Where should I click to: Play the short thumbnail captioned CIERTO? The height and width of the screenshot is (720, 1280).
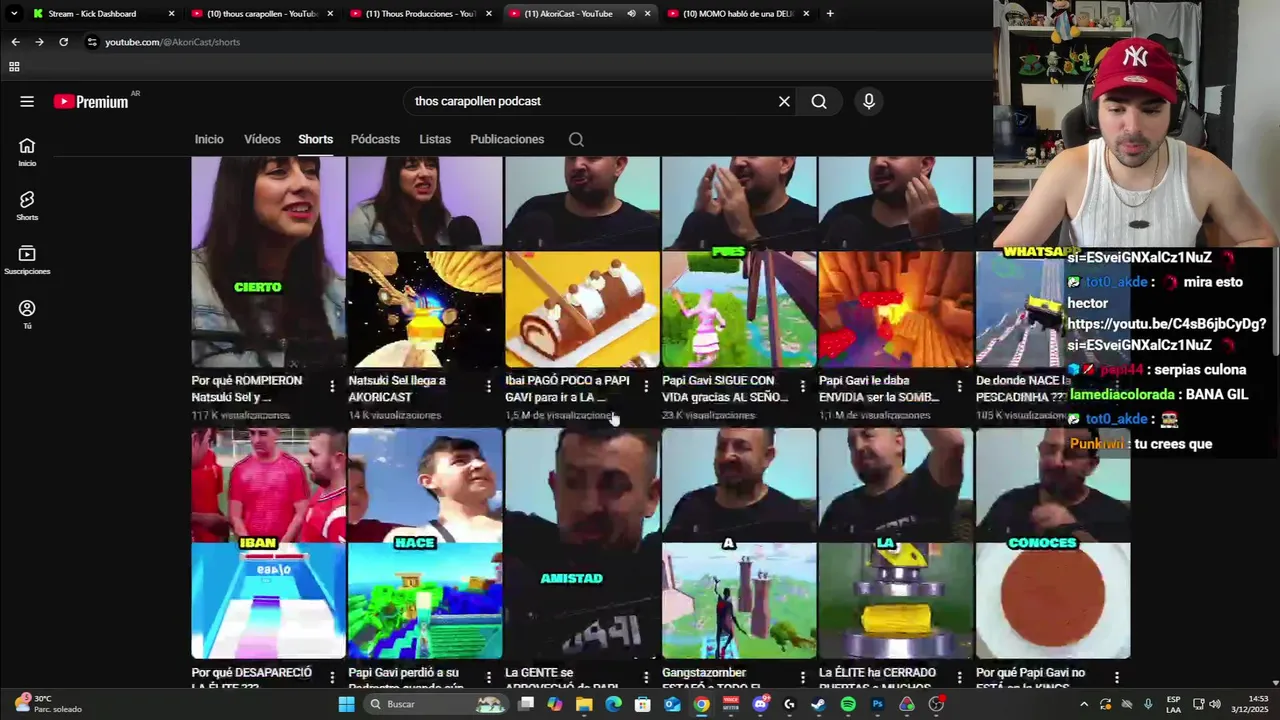pyautogui.click(x=268, y=263)
